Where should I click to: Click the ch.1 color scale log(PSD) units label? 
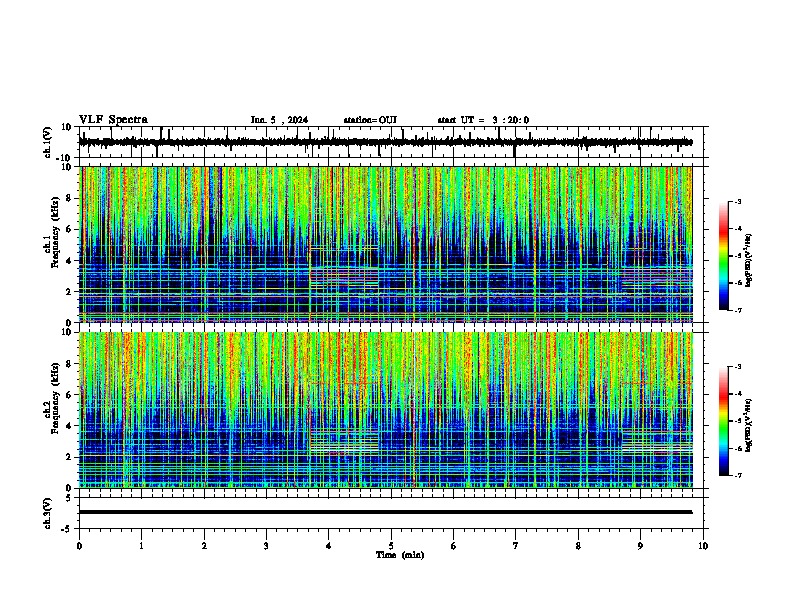[749, 260]
